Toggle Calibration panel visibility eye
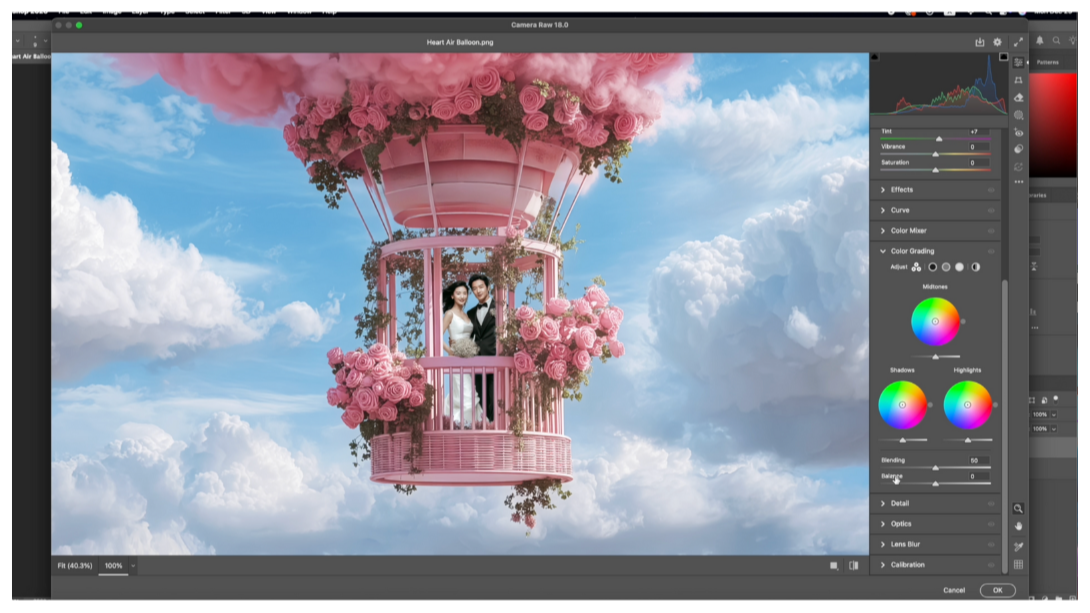The width and height of the screenshot is (1090, 613). (991, 565)
